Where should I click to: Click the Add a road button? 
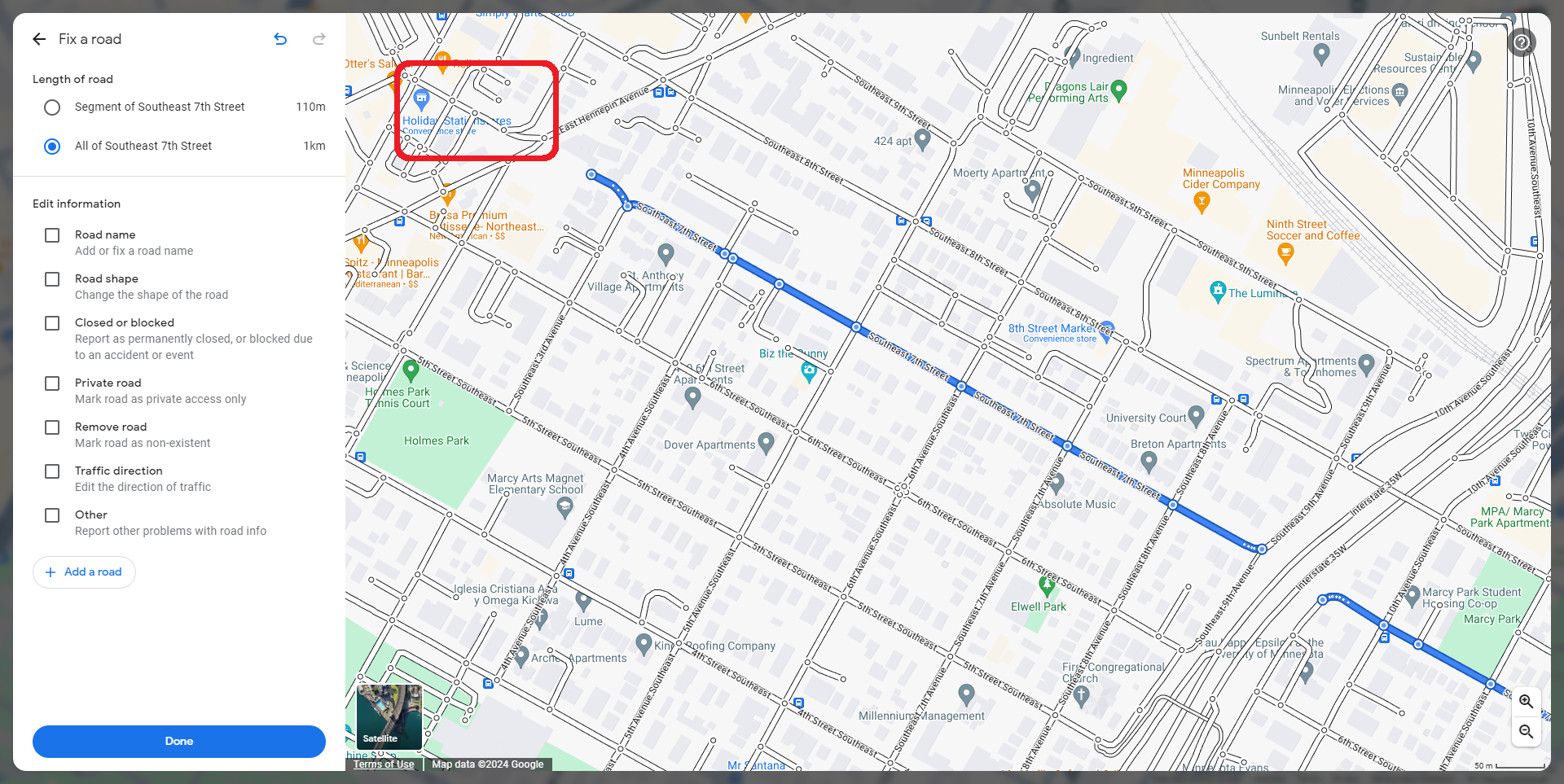[84, 572]
